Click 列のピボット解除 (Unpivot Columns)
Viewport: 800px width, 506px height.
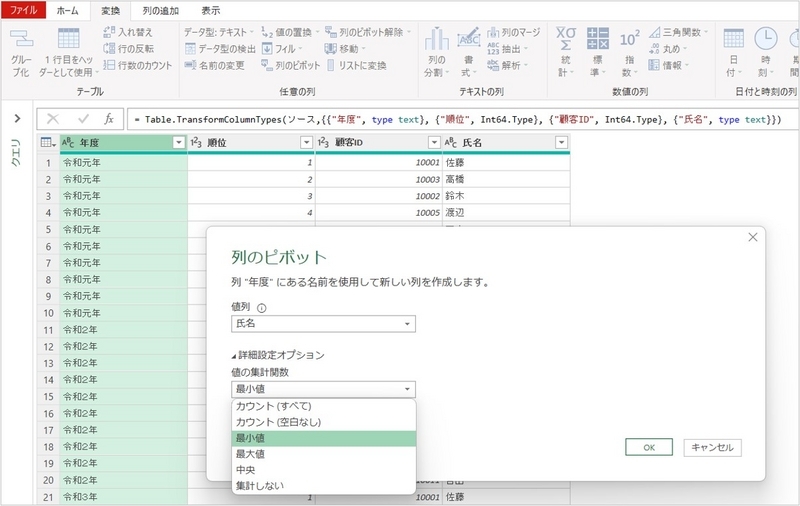tap(368, 32)
